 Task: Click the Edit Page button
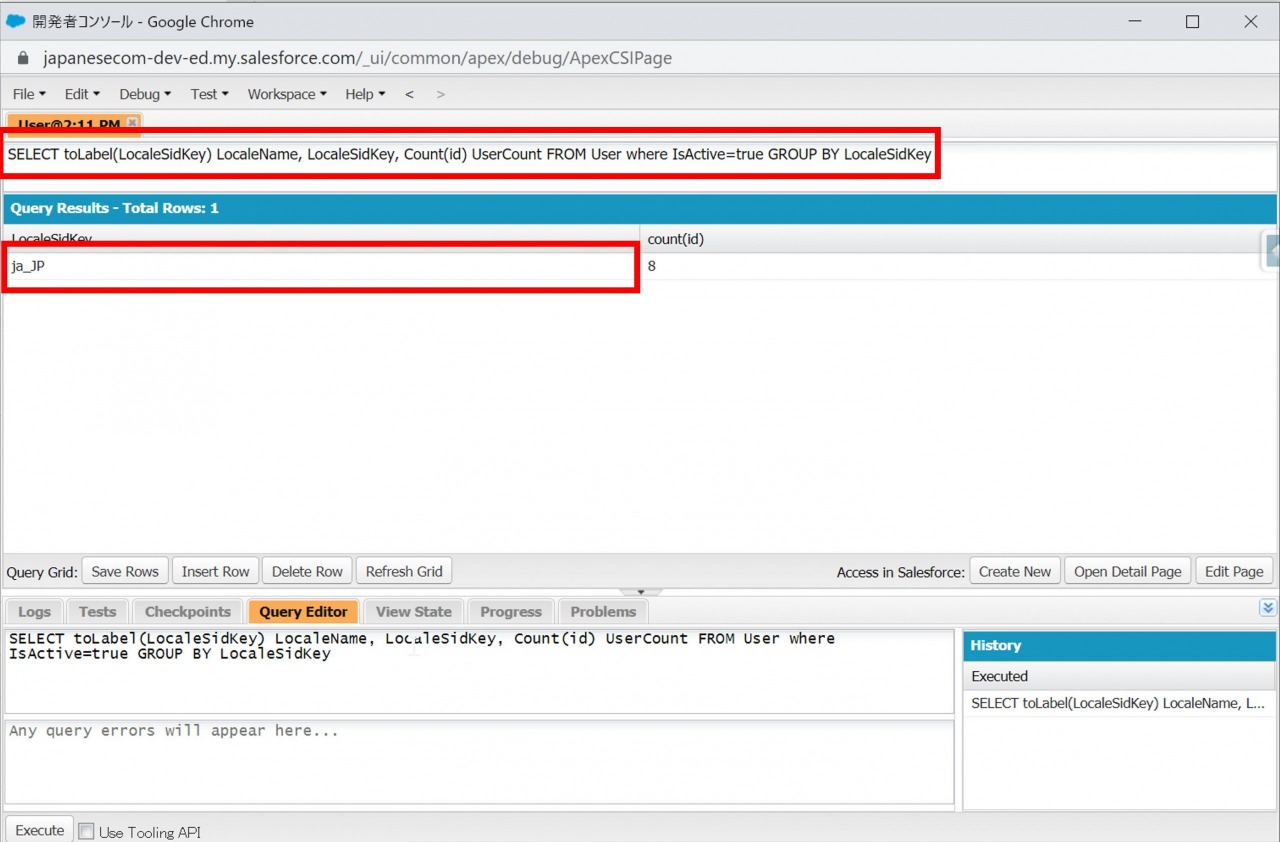coord(1234,571)
